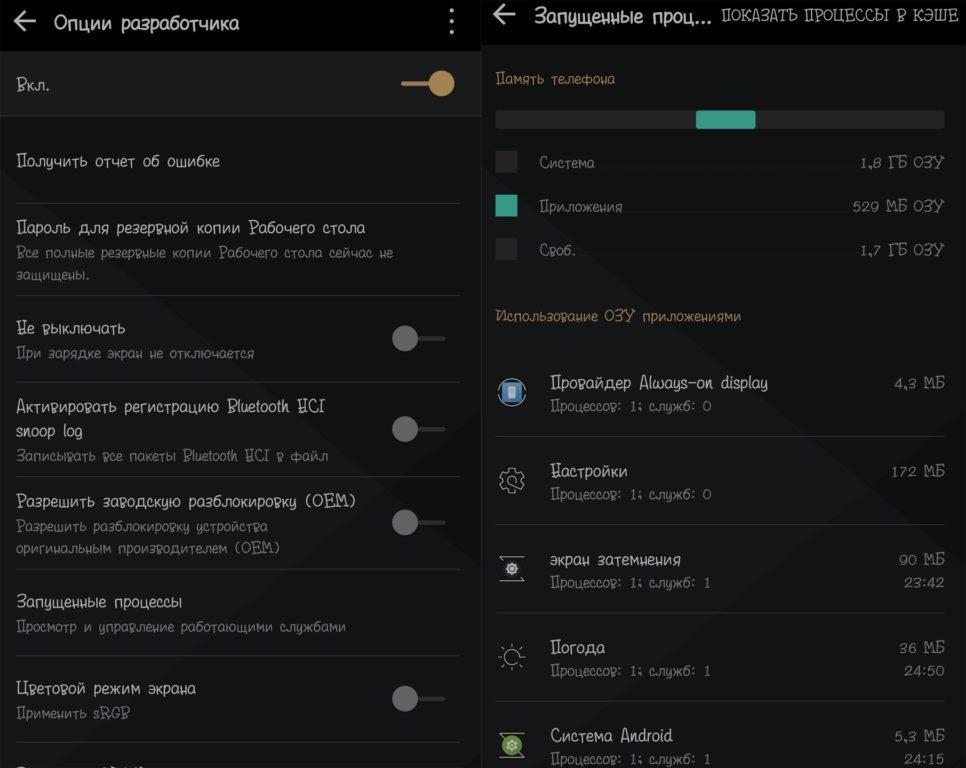
Task: Tap the 24:50 uptime of Погода
Action: (x=923, y=670)
